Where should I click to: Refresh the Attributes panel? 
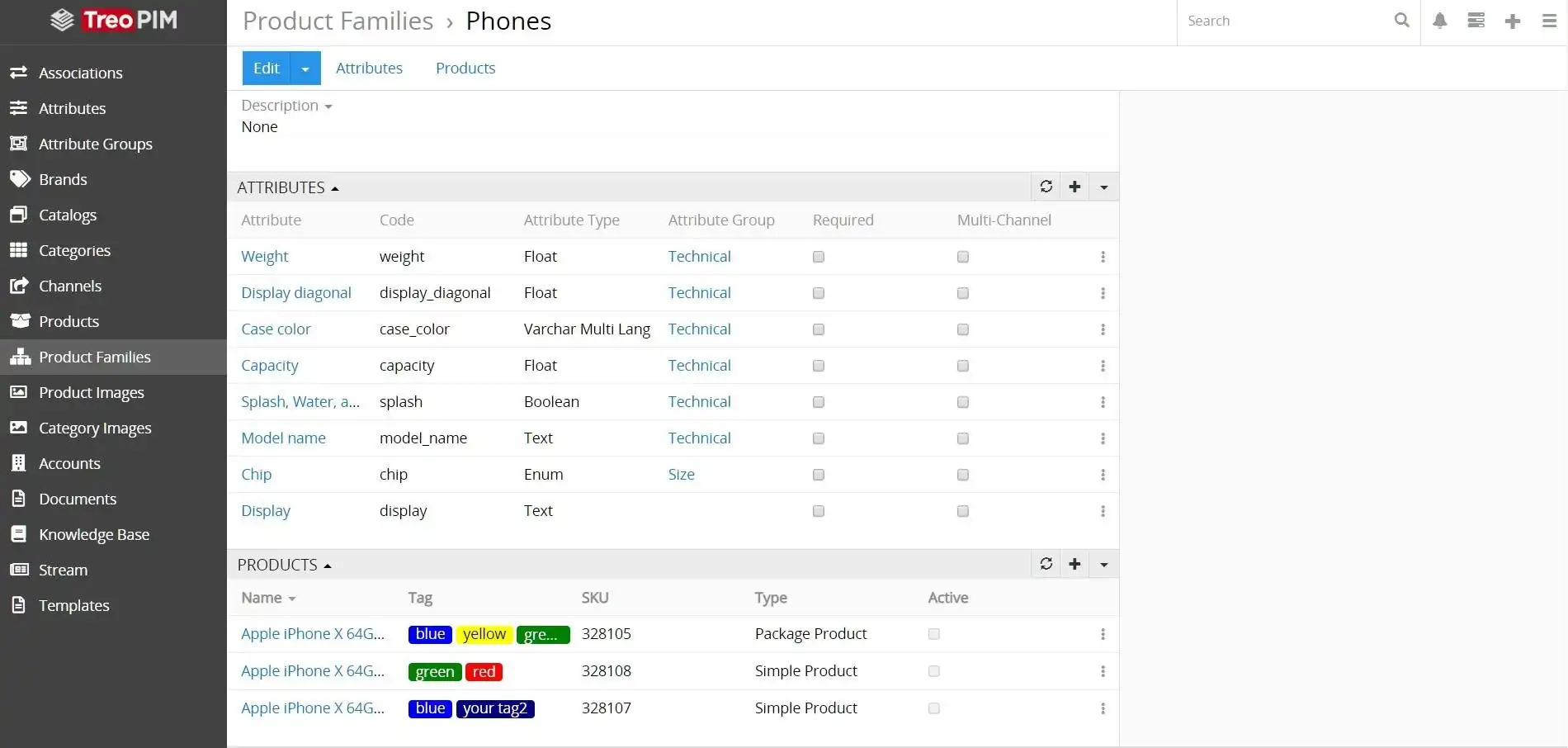click(1046, 187)
